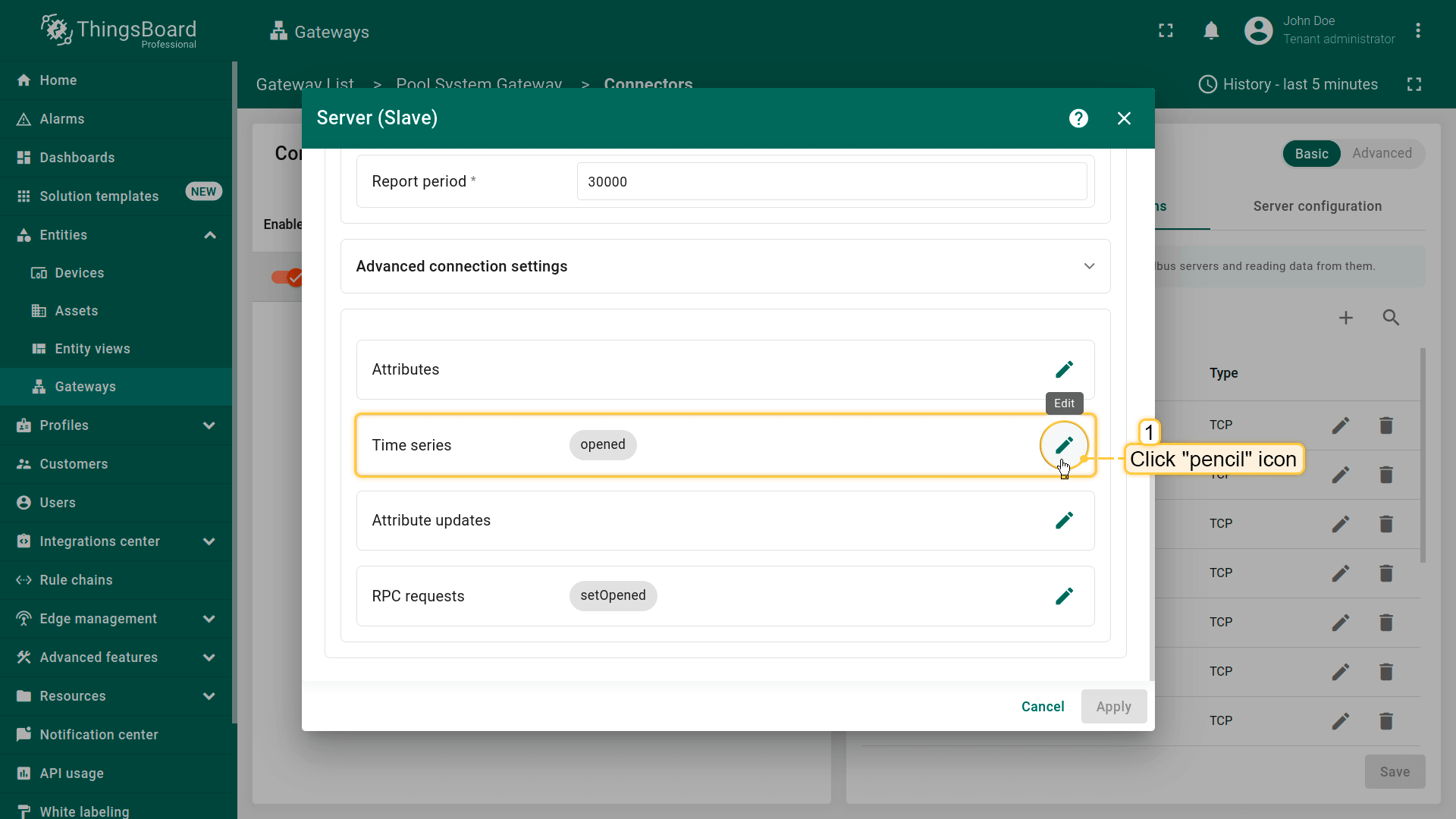Click the add connector plus icon
Image resolution: width=1456 pixels, height=819 pixels.
coord(1345,318)
